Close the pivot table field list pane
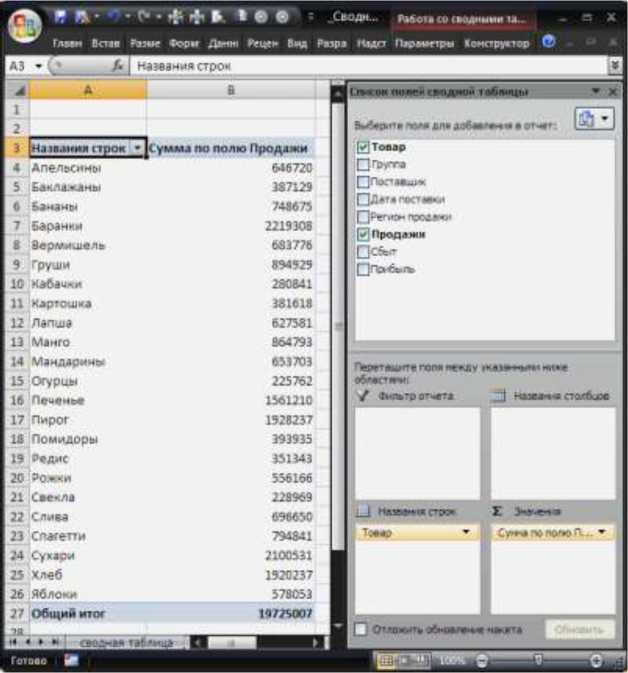The height and width of the screenshot is (673, 628). pos(613,91)
